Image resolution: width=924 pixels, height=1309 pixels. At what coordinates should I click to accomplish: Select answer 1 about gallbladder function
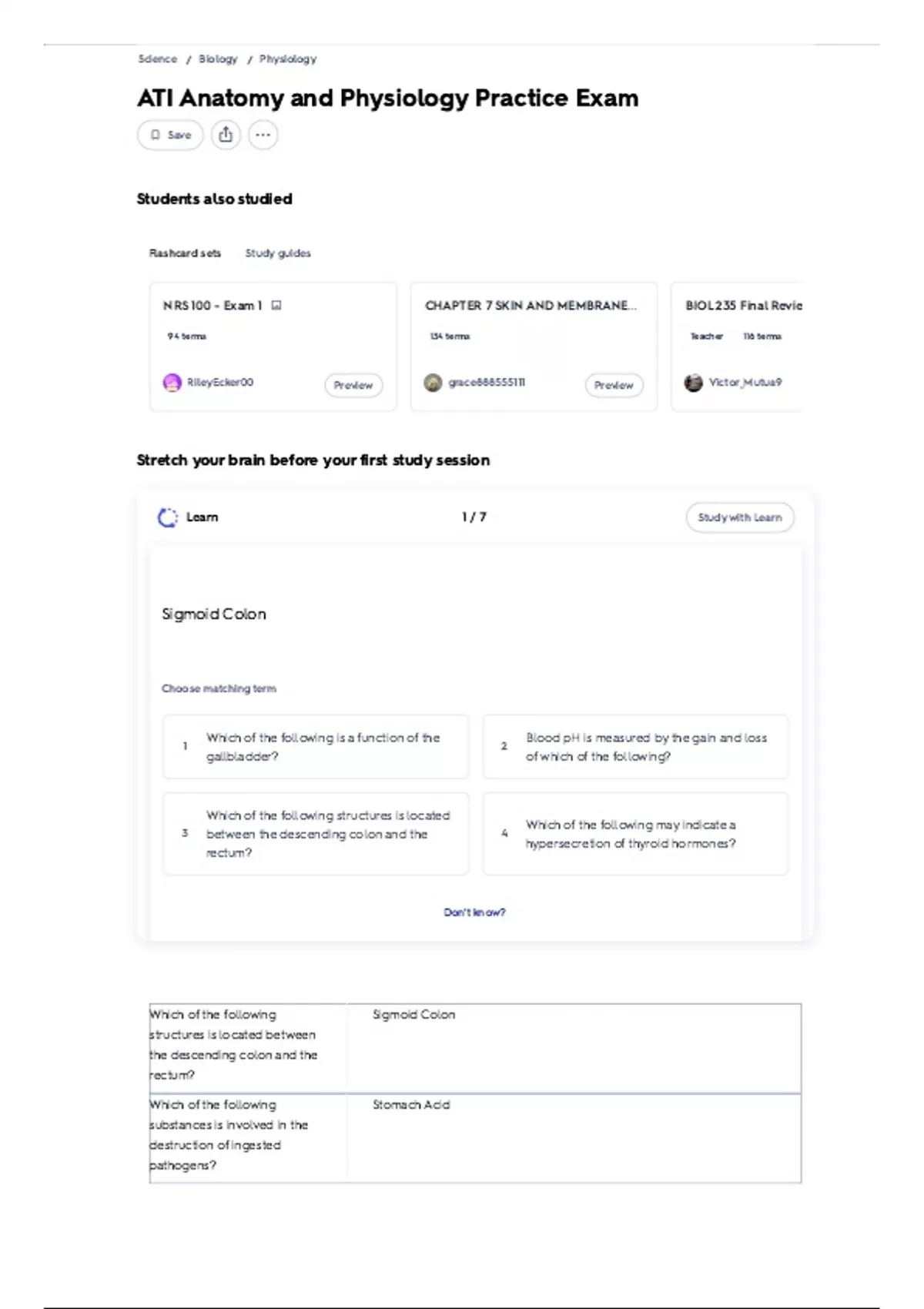[x=315, y=747]
